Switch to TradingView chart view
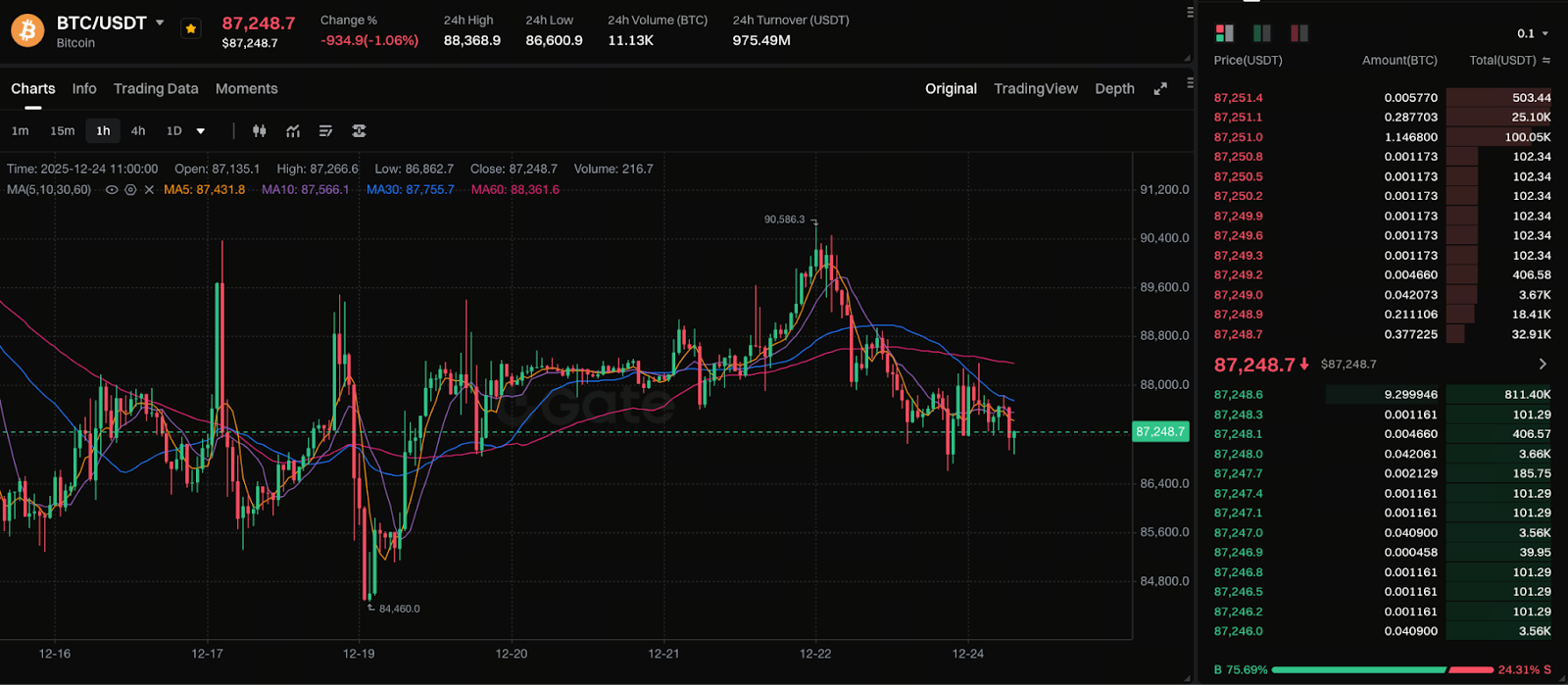1568x685 pixels. (x=1036, y=88)
